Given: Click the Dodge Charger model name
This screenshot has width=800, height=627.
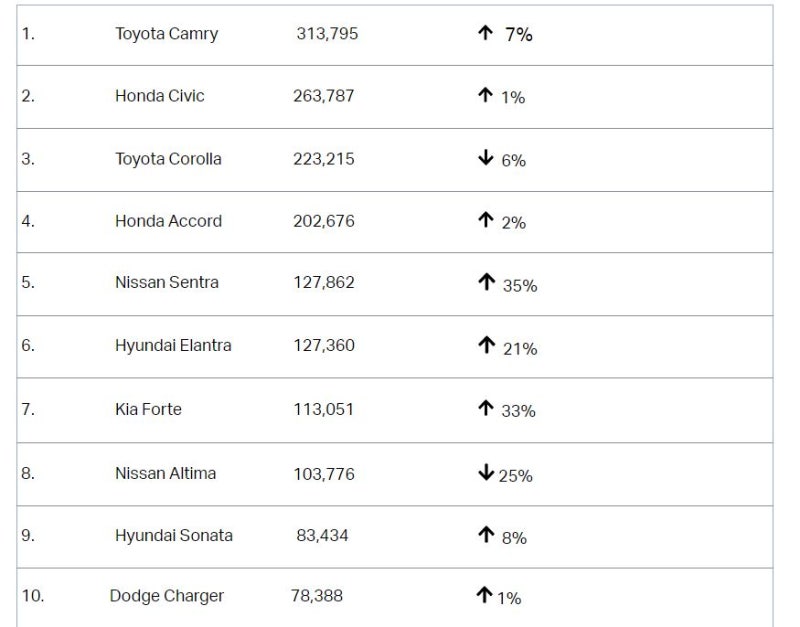Looking at the screenshot, I should pyautogui.click(x=166, y=596).
